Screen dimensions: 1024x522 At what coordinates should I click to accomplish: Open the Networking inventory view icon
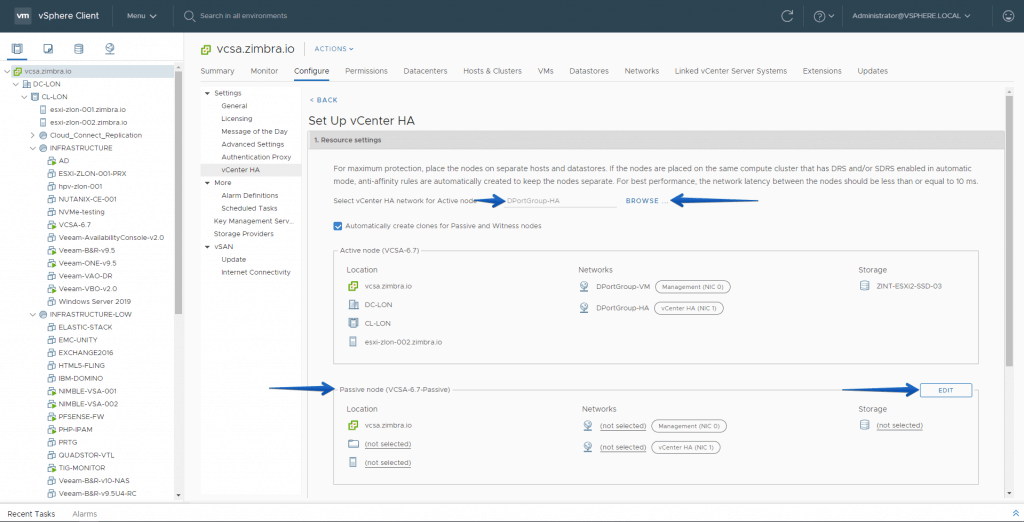coord(109,49)
